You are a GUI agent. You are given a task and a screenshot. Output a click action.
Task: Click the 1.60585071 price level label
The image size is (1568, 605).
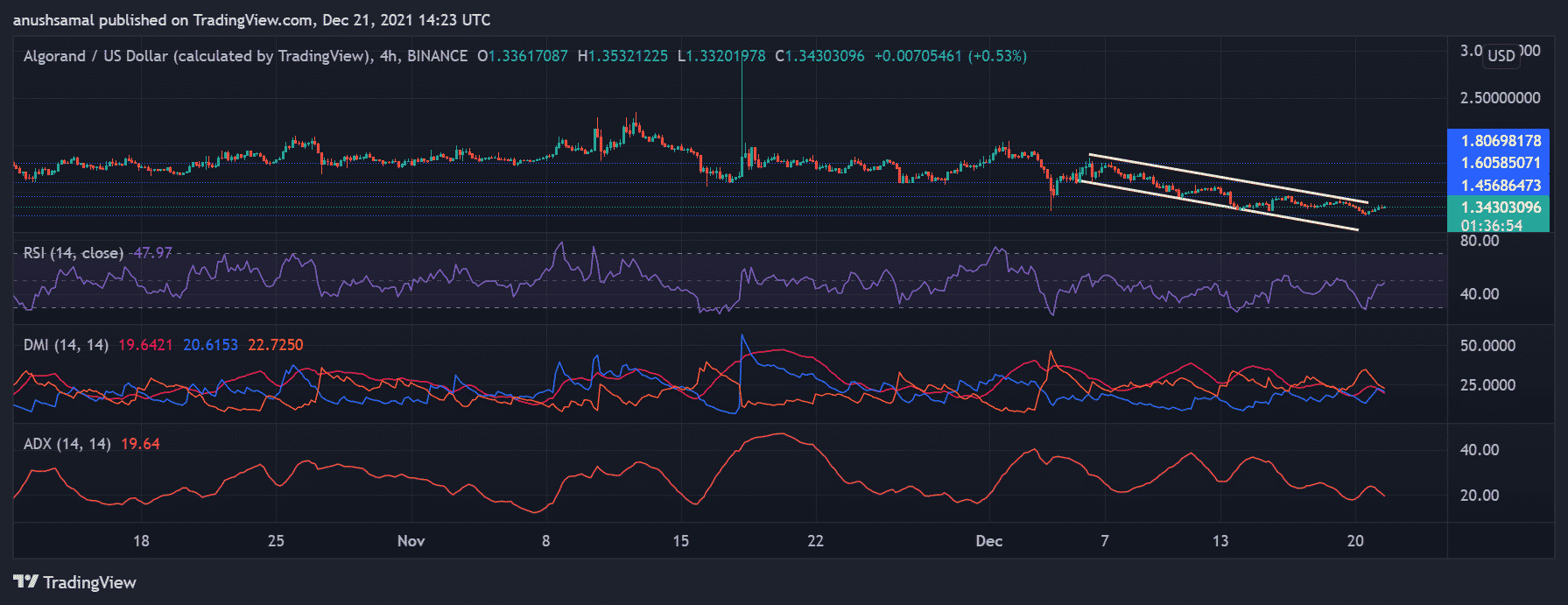(1501, 163)
